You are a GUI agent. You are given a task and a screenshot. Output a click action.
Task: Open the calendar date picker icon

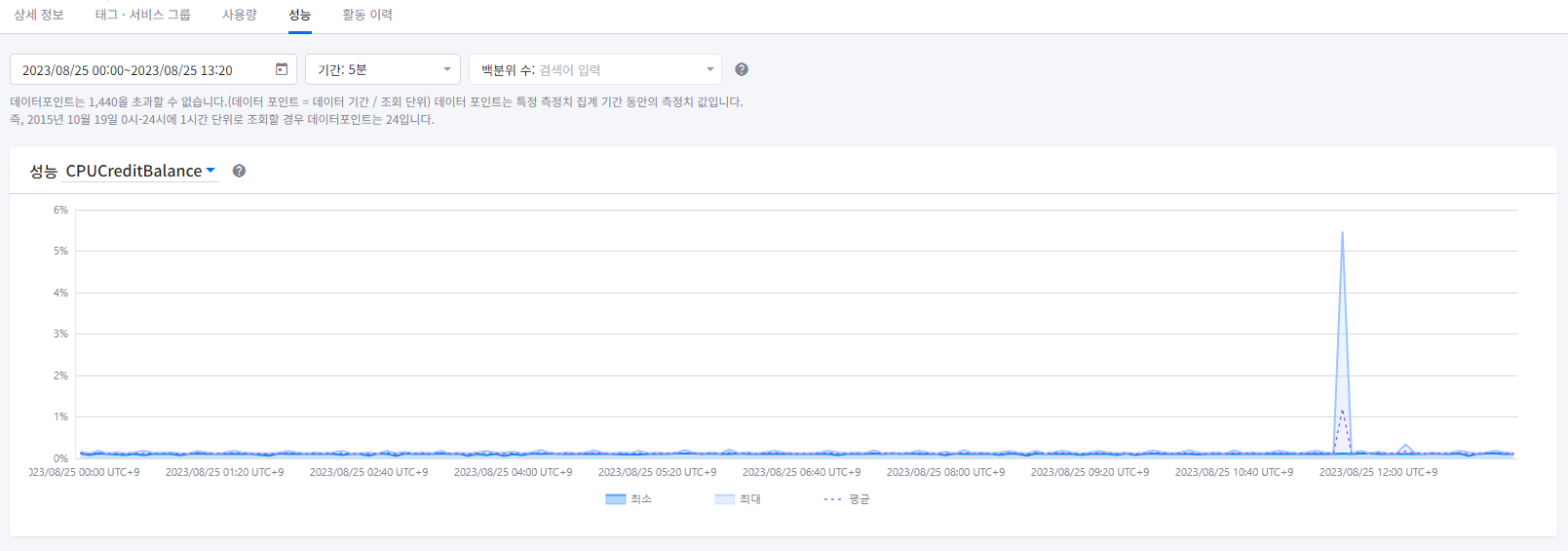(x=282, y=69)
